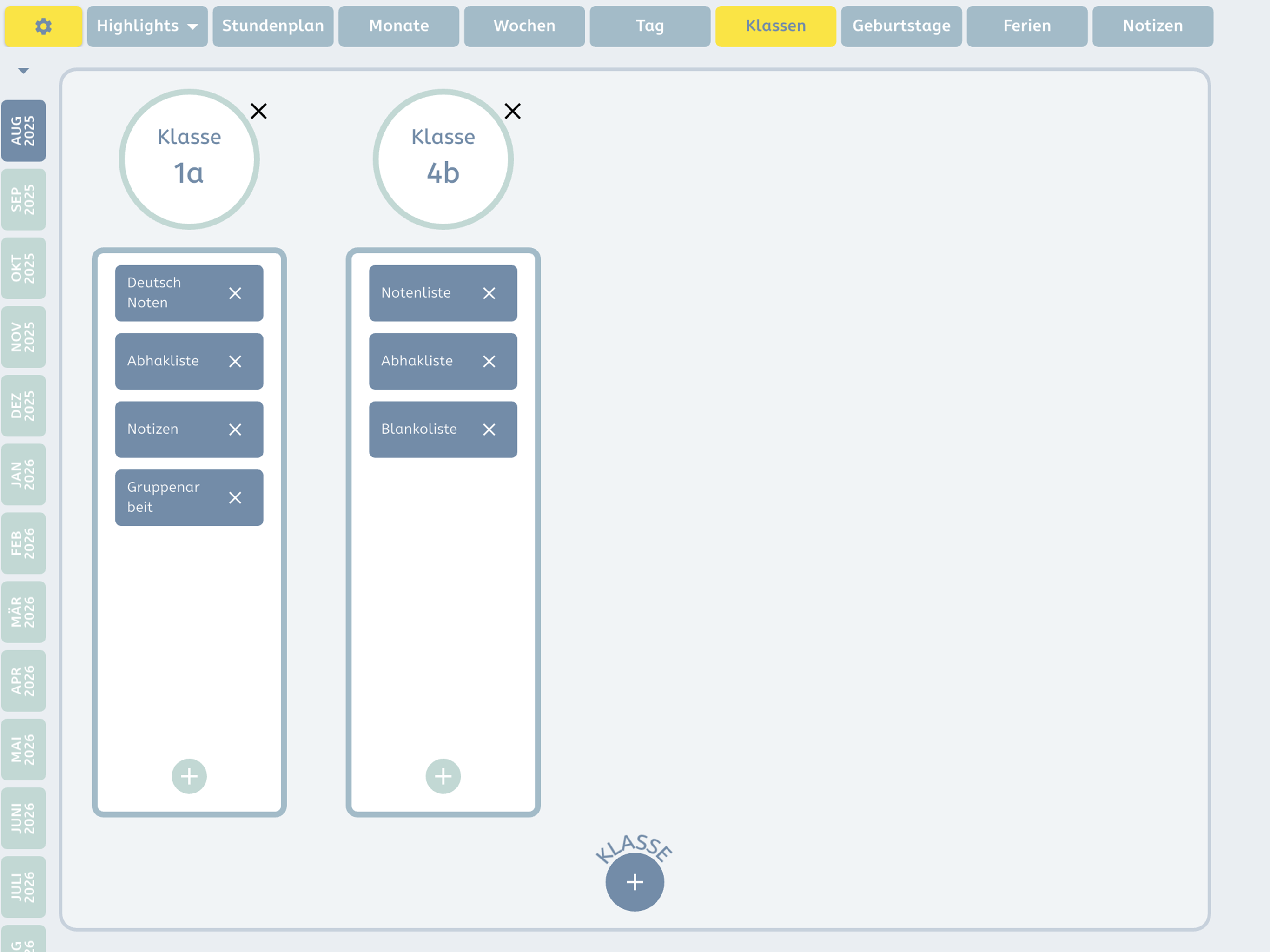1270x952 pixels.
Task: Delete the Gruppenarbeit list
Action: click(235, 498)
